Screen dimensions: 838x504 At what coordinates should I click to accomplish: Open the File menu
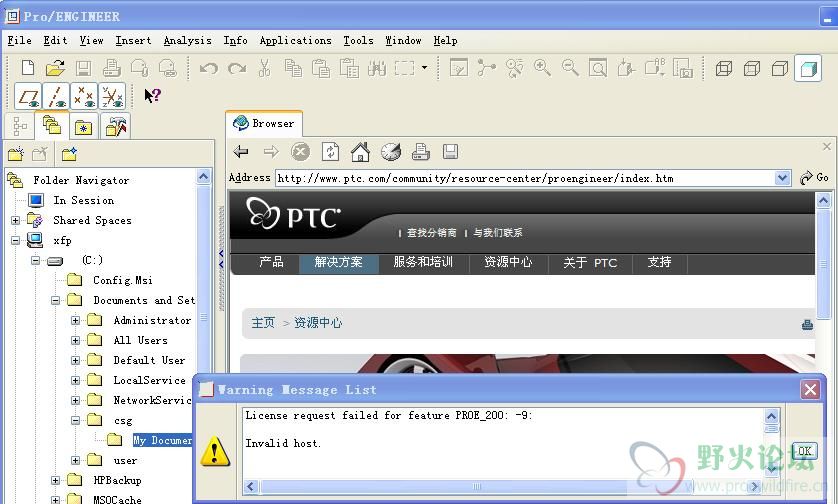19,41
